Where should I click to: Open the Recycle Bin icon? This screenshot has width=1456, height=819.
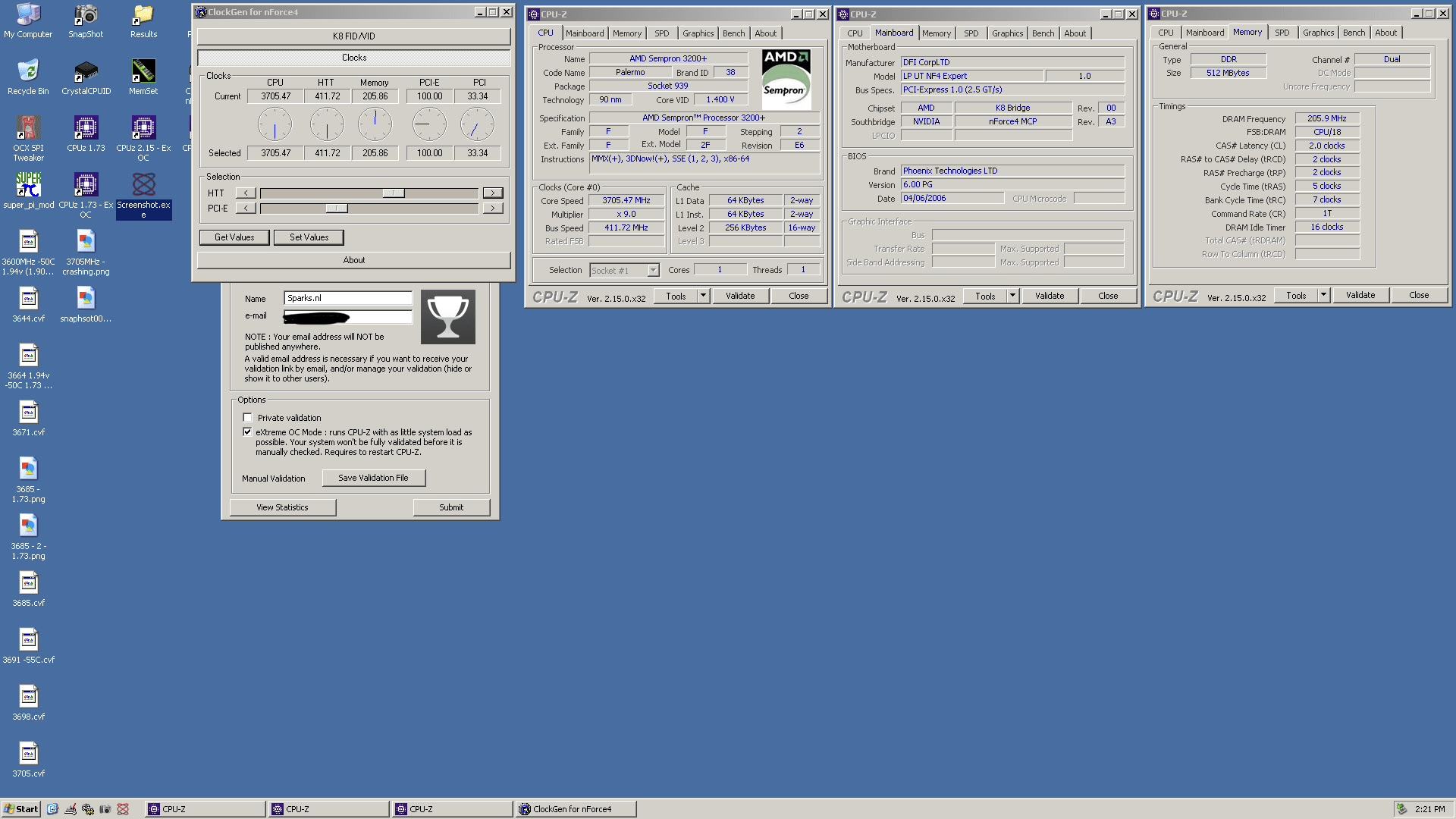(x=28, y=77)
